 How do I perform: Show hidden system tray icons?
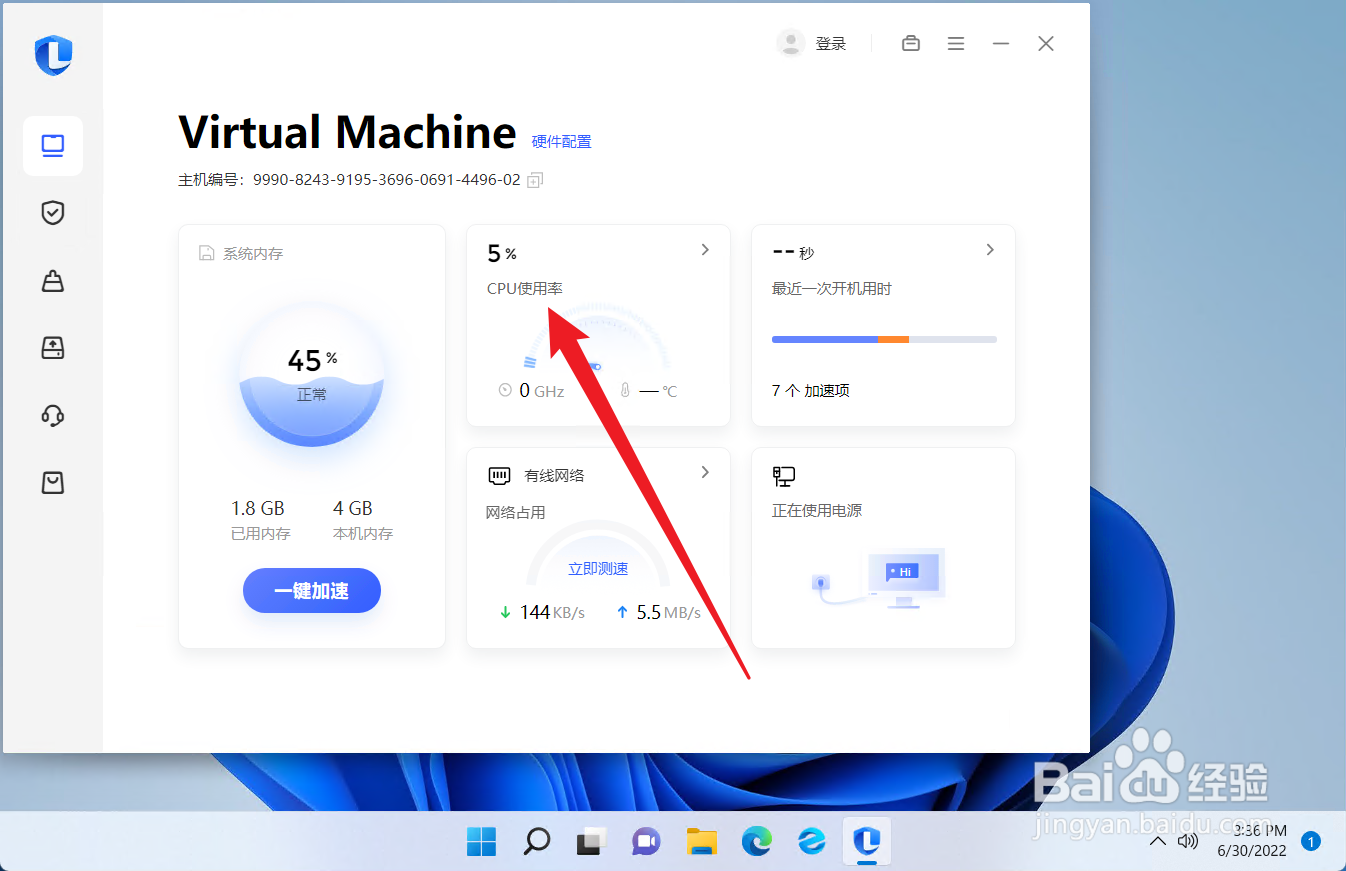pyautogui.click(x=1158, y=842)
